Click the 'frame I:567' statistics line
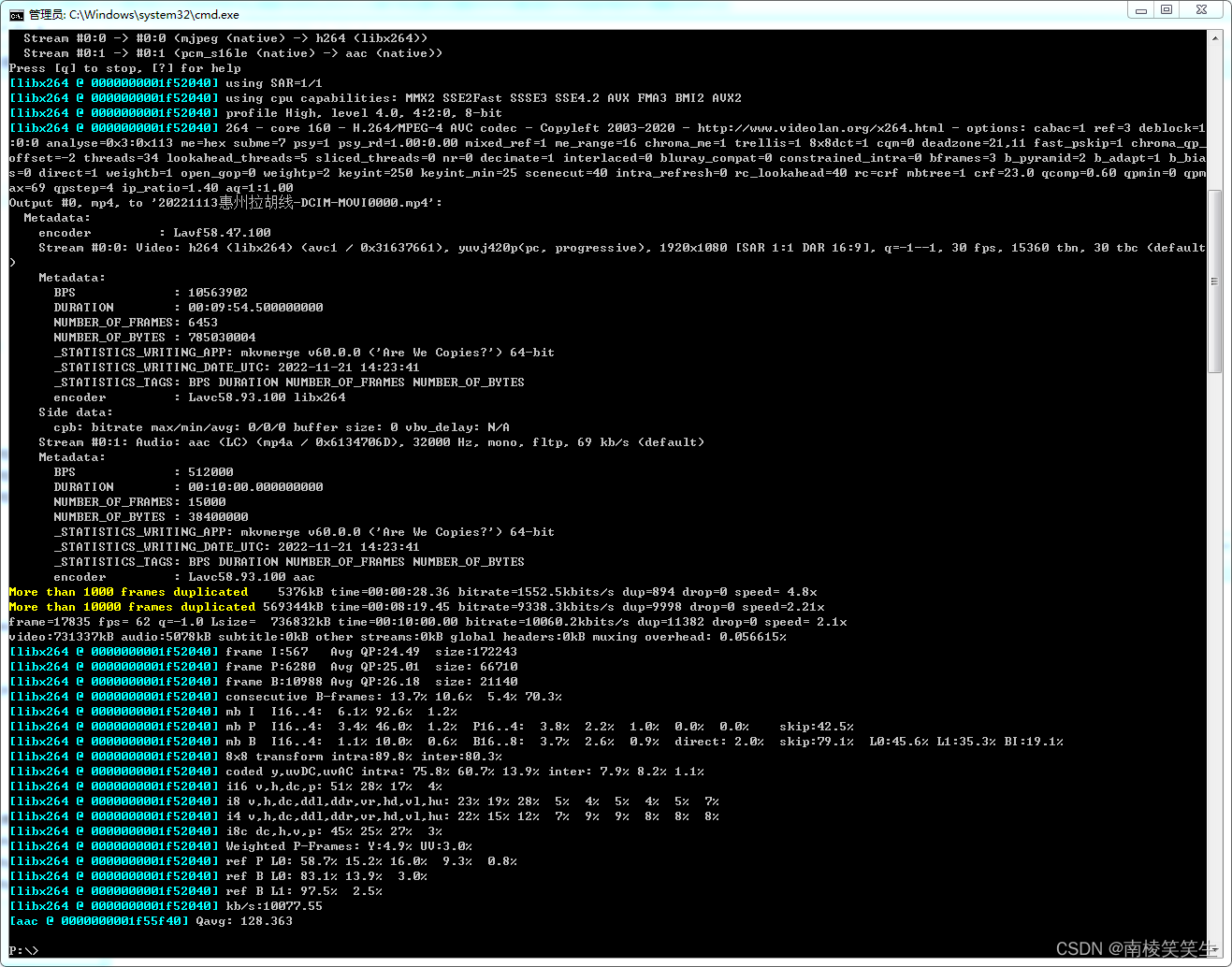This screenshot has width=1232, height=967. (263, 652)
